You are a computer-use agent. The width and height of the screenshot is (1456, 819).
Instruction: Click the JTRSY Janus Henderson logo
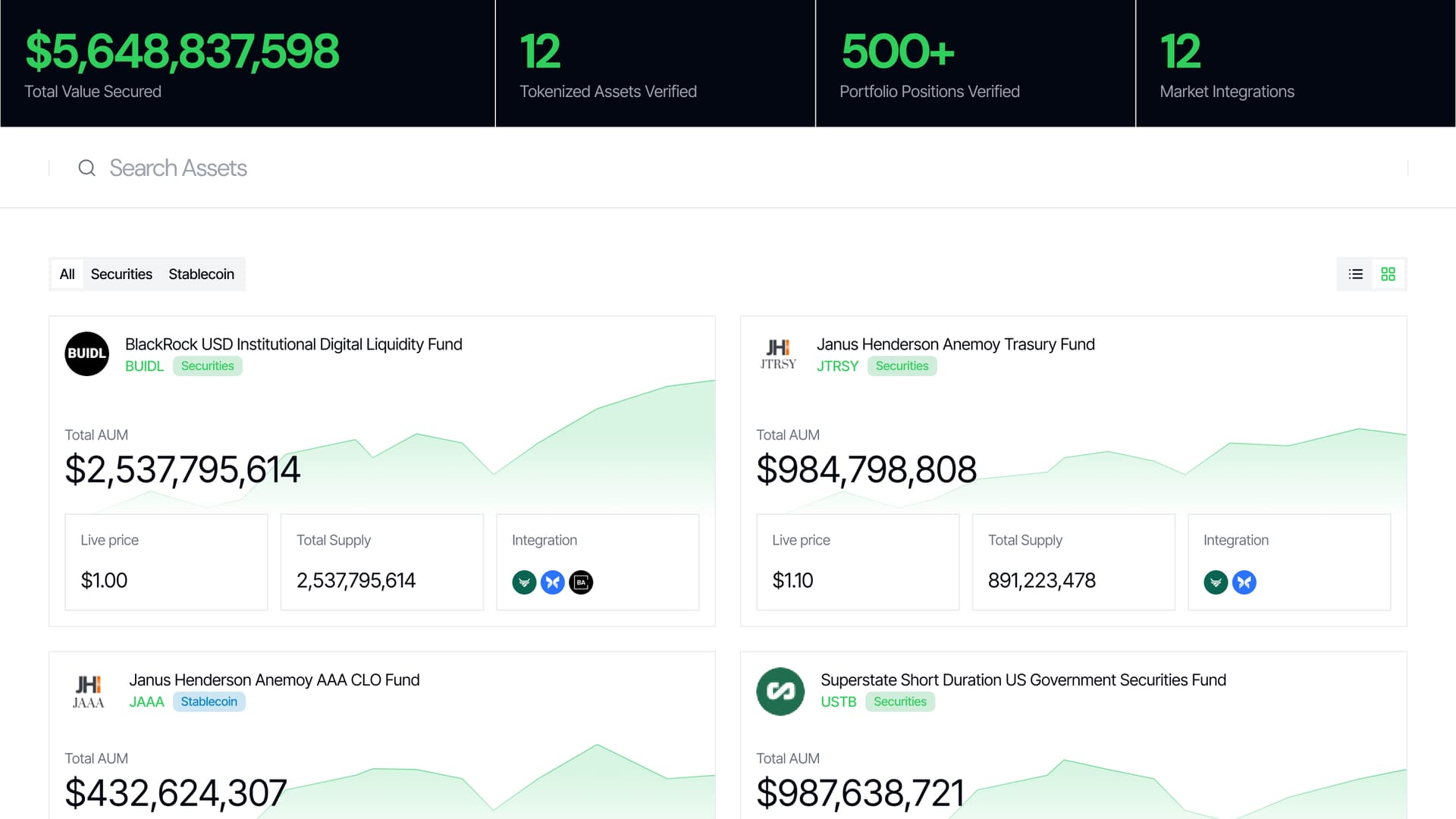[778, 354]
